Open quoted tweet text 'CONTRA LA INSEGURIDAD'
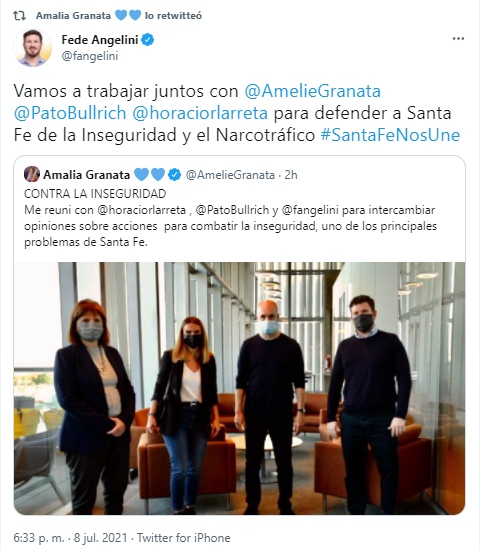Viewport: 483px width, 551px height. tap(95, 194)
